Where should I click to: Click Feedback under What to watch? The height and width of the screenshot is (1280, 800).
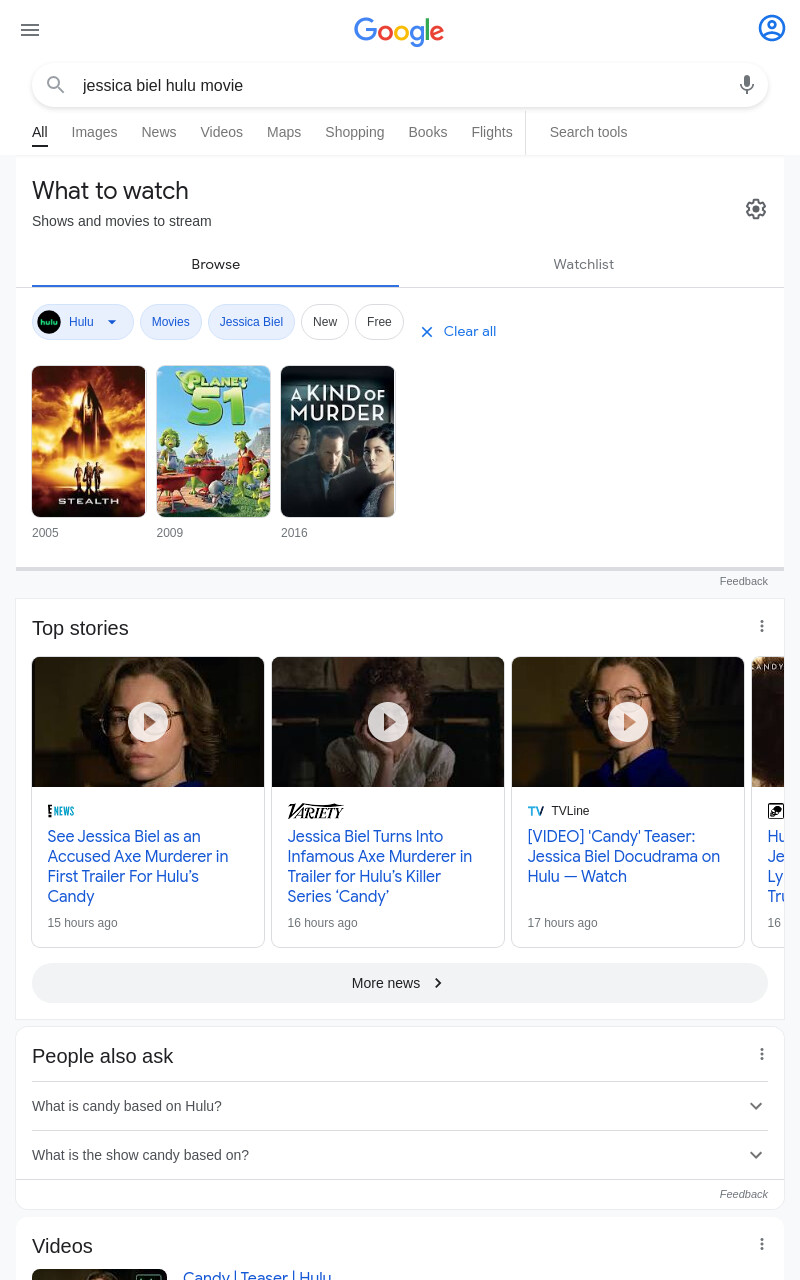[744, 581]
